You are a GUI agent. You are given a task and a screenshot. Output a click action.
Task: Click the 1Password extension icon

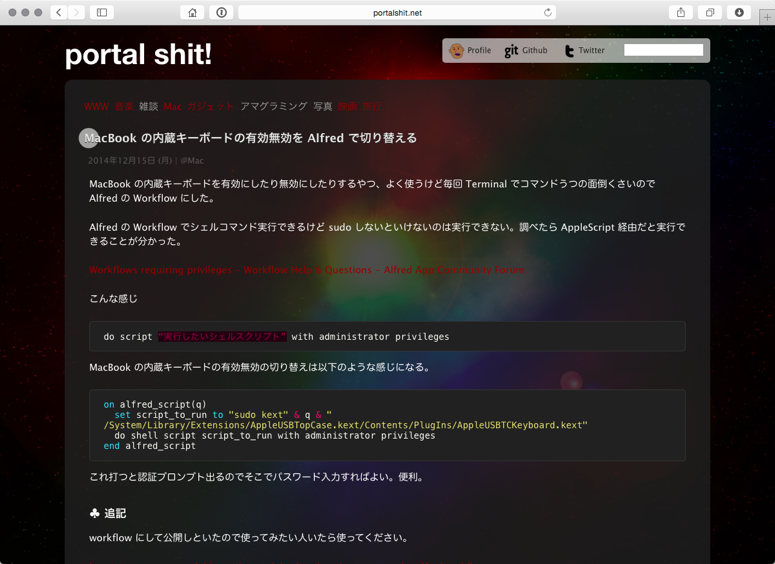221,12
